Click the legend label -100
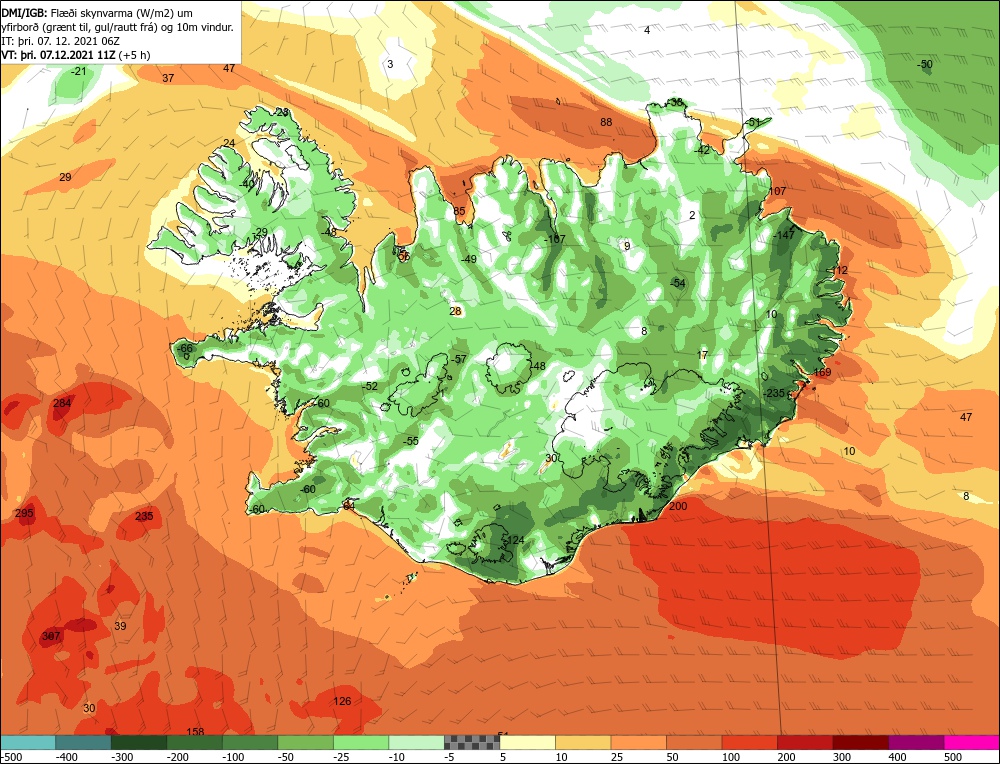The width and height of the screenshot is (1000, 764). tap(234, 758)
